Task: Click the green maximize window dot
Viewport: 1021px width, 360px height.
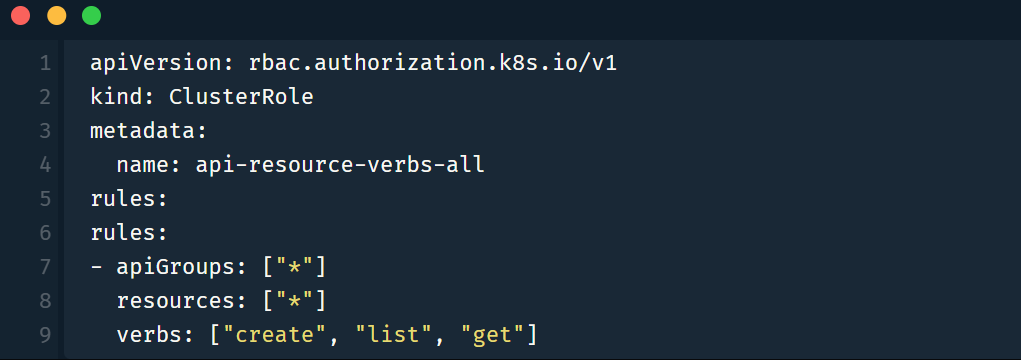Action: tap(92, 16)
